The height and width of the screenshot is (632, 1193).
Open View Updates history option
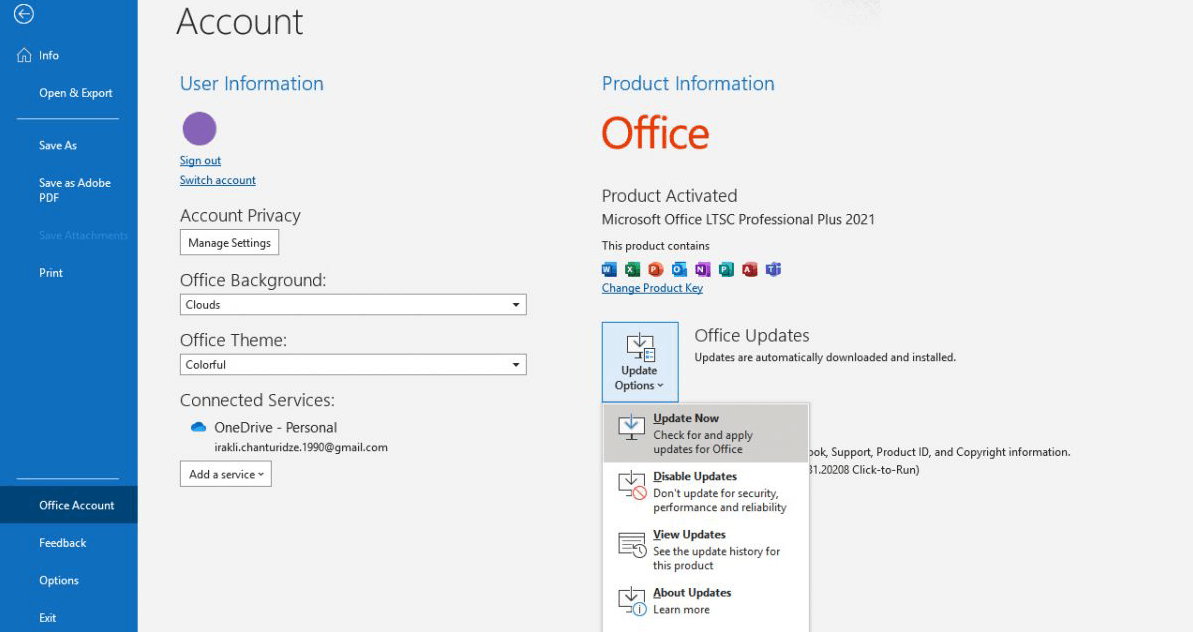705,549
